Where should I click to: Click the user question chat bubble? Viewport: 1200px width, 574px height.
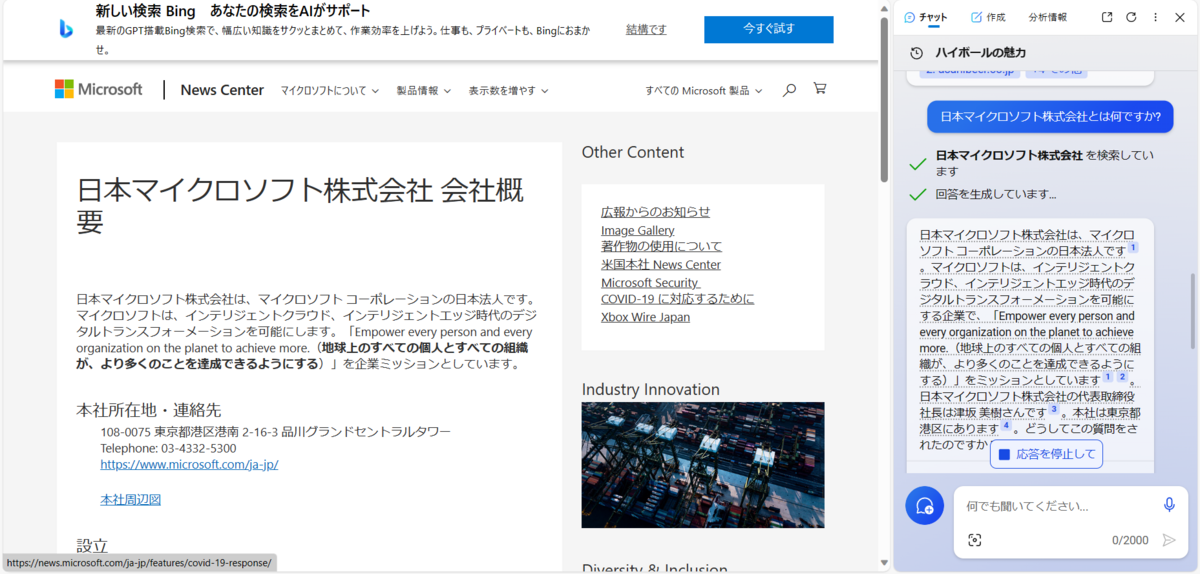click(1050, 116)
